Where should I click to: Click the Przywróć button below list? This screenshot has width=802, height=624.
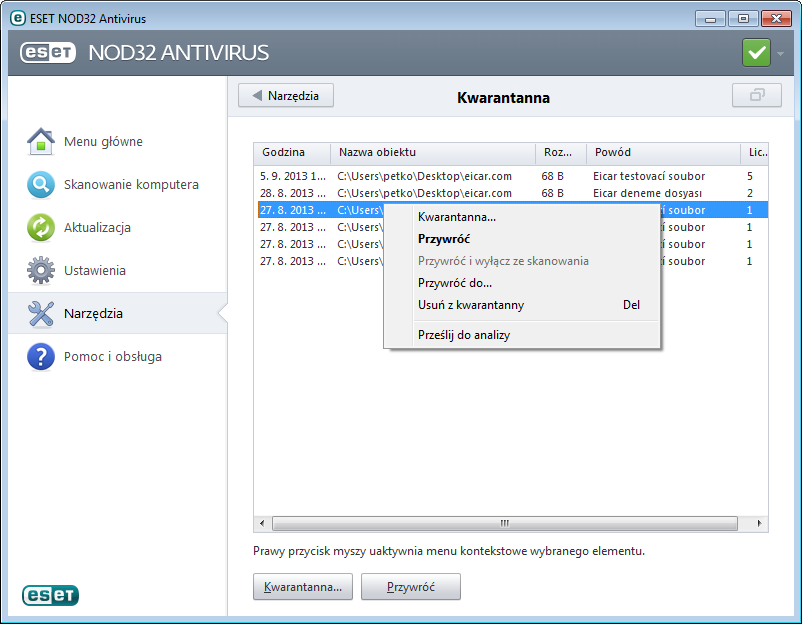411,587
